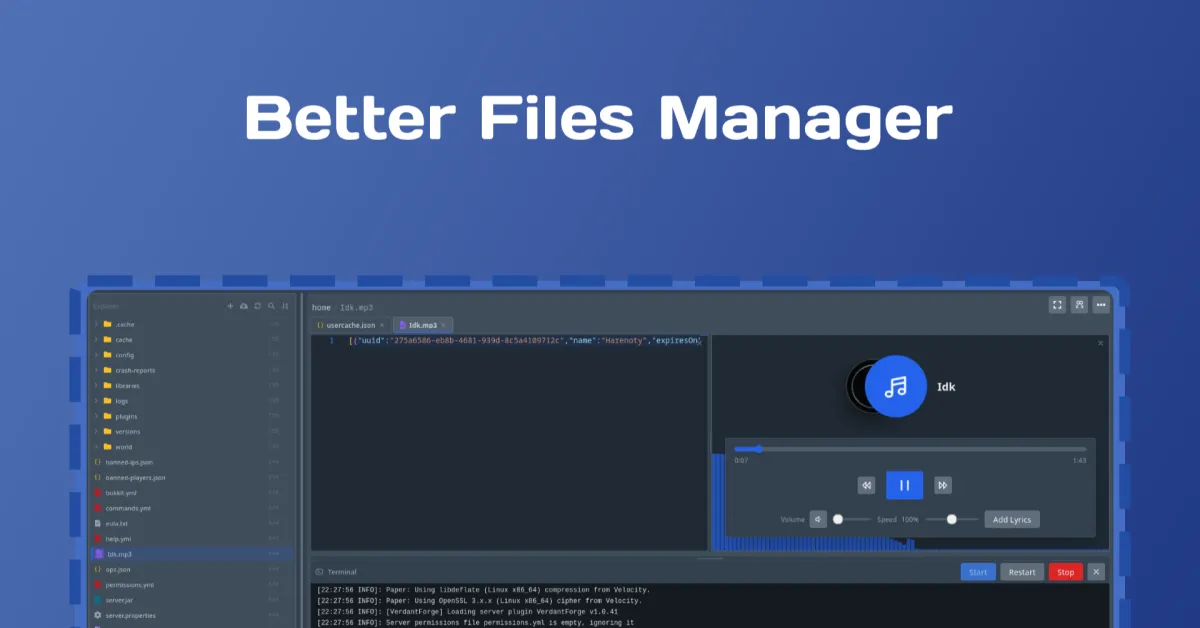The image size is (1200, 628).
Task: Open the options dots for logs folder
Action: pyautogui.click(x=274, y=401)
